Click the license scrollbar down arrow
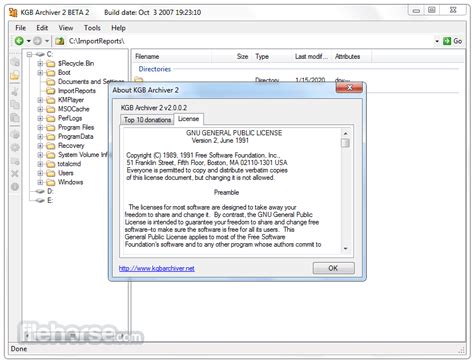This screenshot has height=362, width=474. [x=345, y=248]
